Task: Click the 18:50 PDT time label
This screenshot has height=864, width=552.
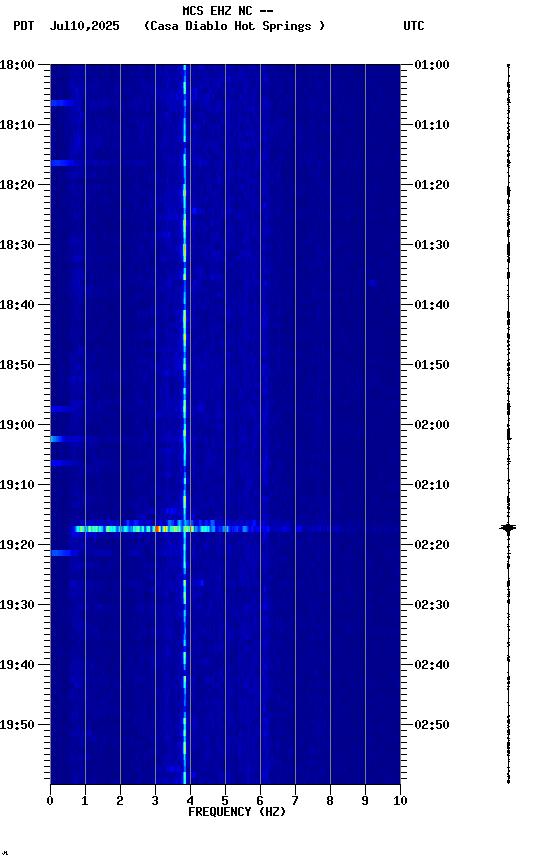Action: [x=17, y=365]
